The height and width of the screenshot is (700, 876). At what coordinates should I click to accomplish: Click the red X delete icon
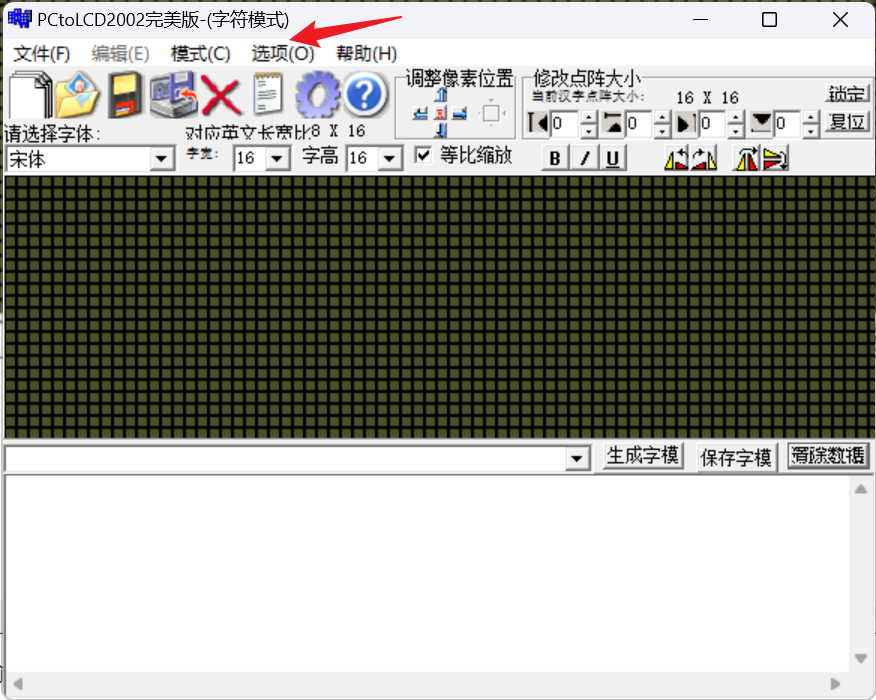pos(221,96)
